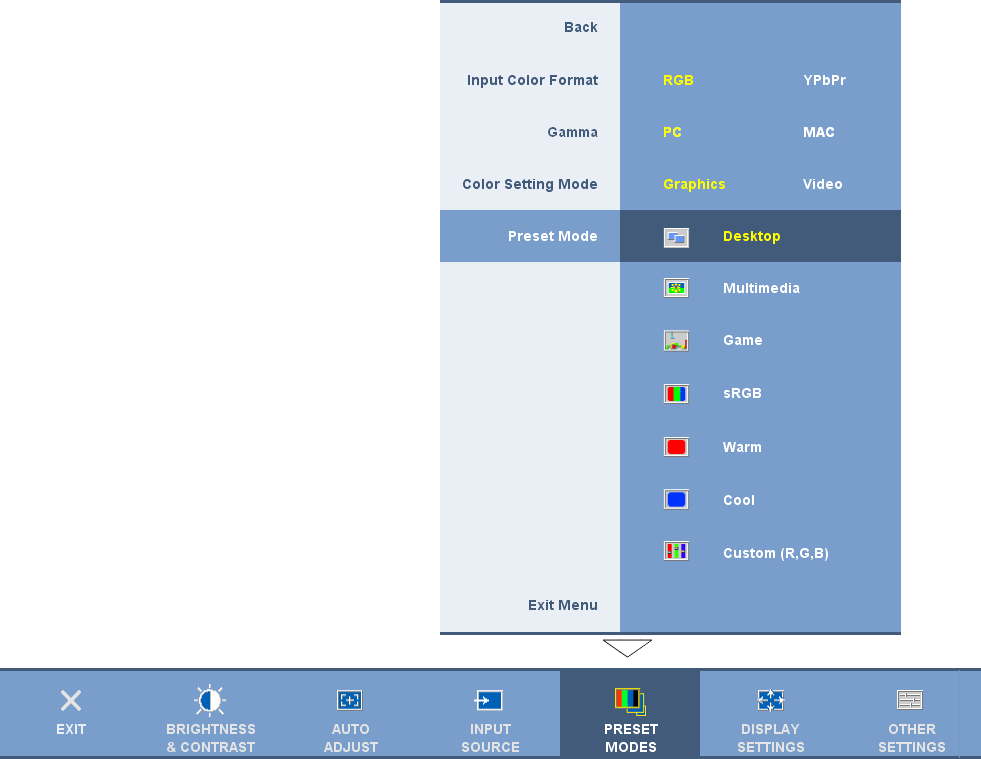This screenshot has height=759, width=981.
Task: Choose the Multimedia preset label
Action: pyautogui.click(x=761, y=288)
